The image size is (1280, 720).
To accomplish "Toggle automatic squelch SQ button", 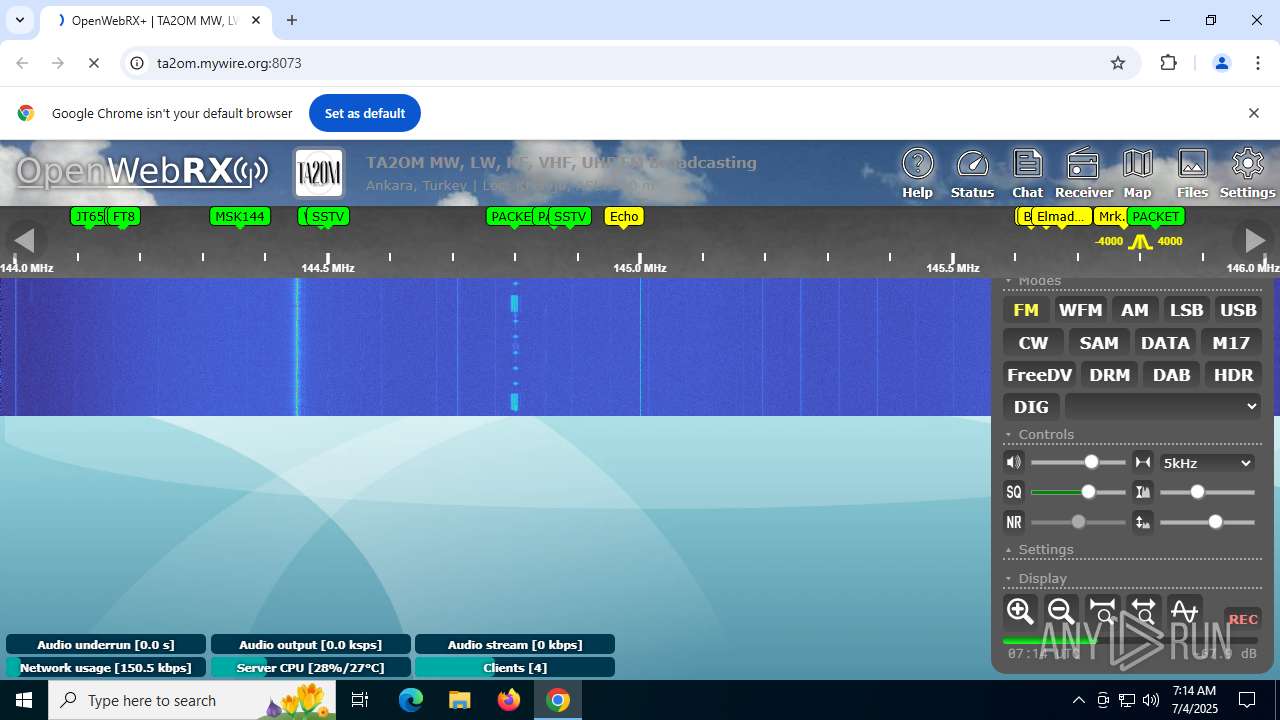I will click(1014, 492).
